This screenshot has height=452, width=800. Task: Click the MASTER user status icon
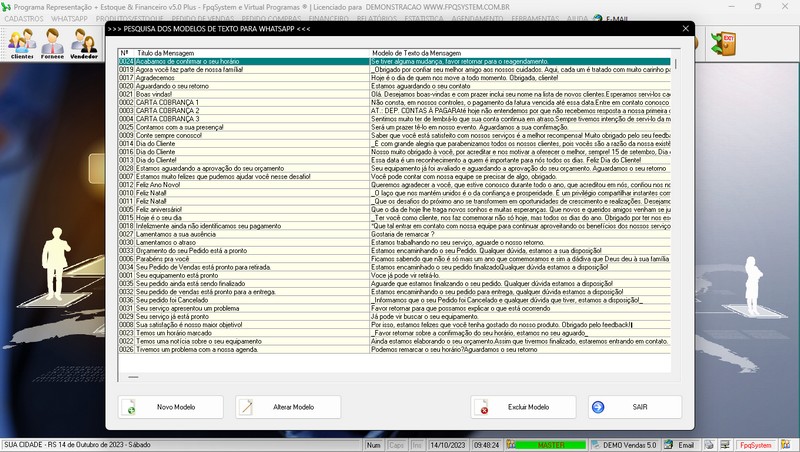click(511, 445)
